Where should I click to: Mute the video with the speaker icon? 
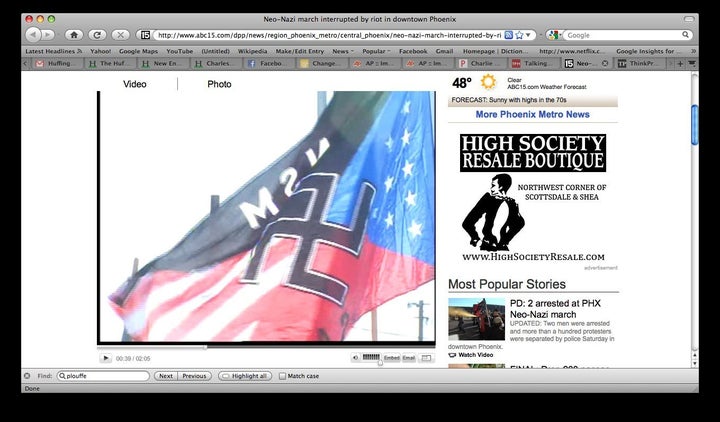355,358
